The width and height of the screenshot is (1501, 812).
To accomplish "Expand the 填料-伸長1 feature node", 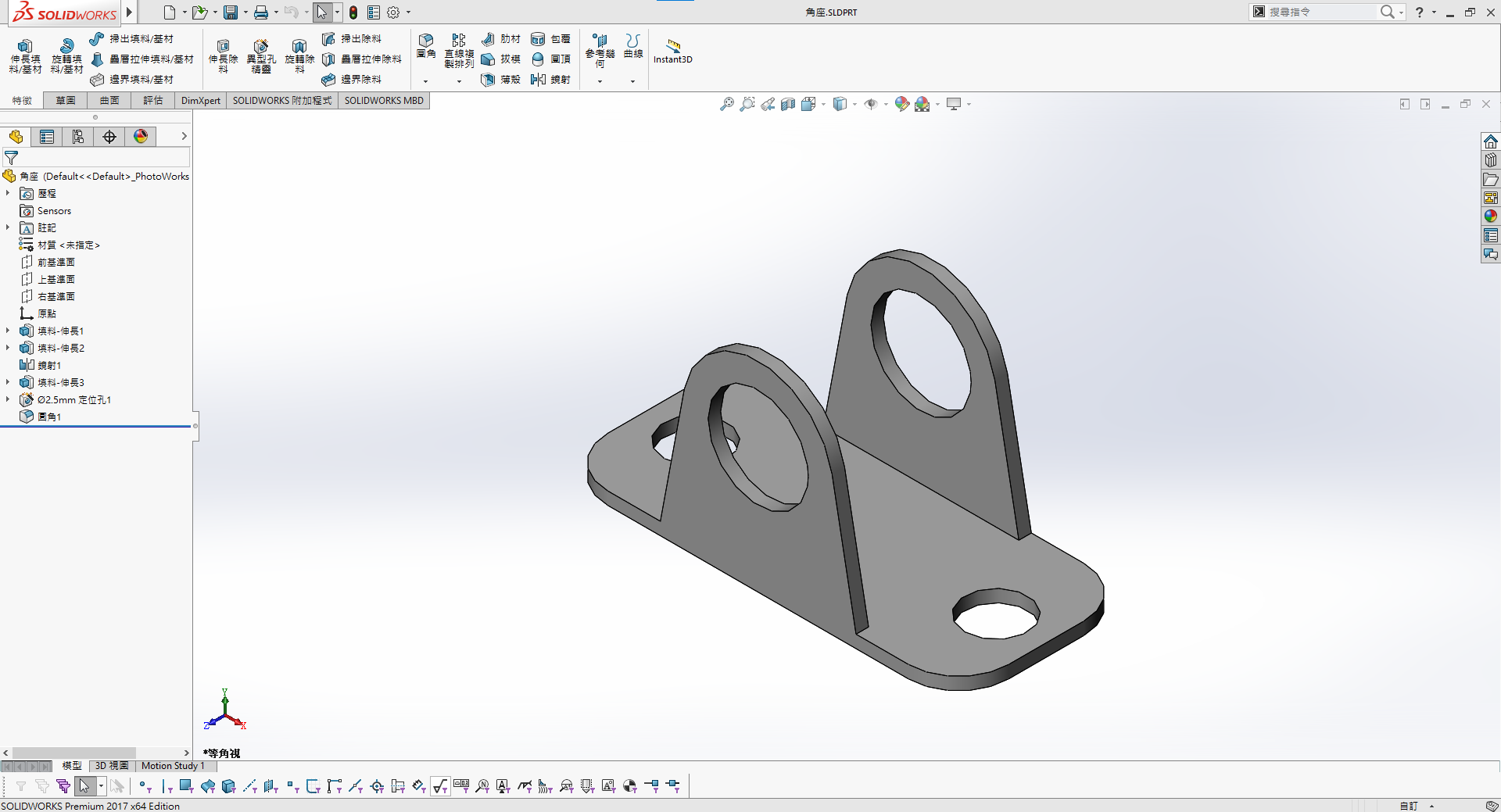I will coord(8,331).
